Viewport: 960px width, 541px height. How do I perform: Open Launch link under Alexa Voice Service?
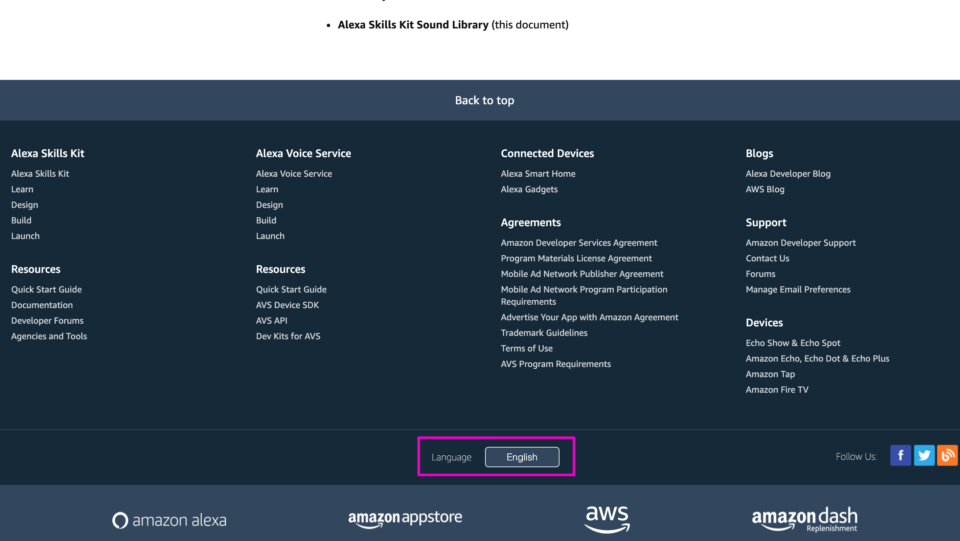pos(270,236)
